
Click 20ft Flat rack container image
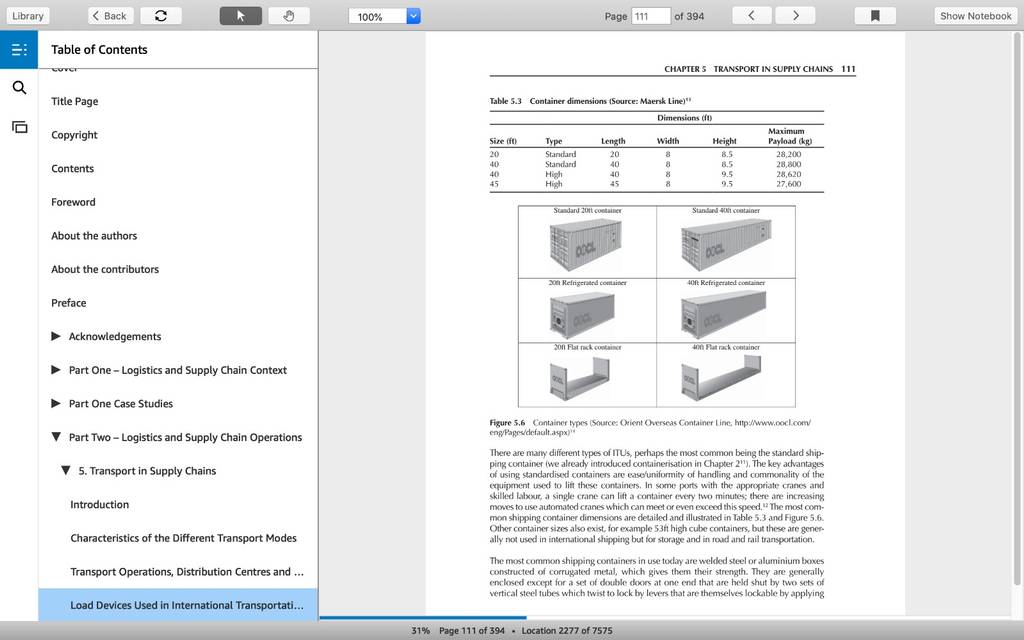[x=580, y=377]
